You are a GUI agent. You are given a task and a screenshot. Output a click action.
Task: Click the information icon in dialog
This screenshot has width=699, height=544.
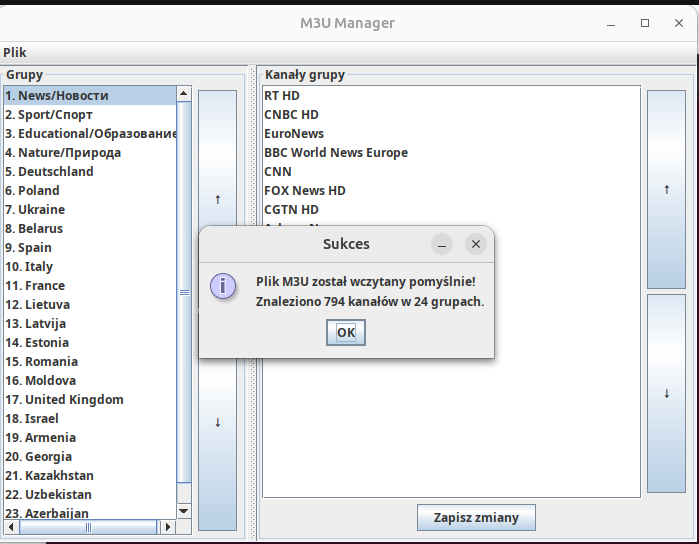(223, 288)
